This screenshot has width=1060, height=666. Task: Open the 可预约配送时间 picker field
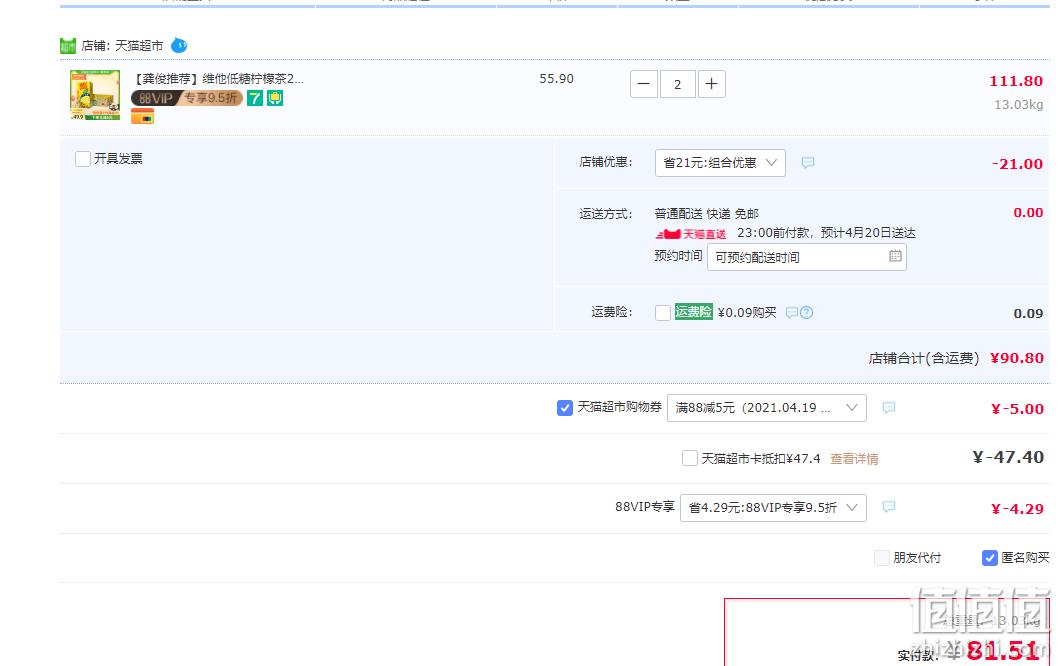click(x=806, y=257)
